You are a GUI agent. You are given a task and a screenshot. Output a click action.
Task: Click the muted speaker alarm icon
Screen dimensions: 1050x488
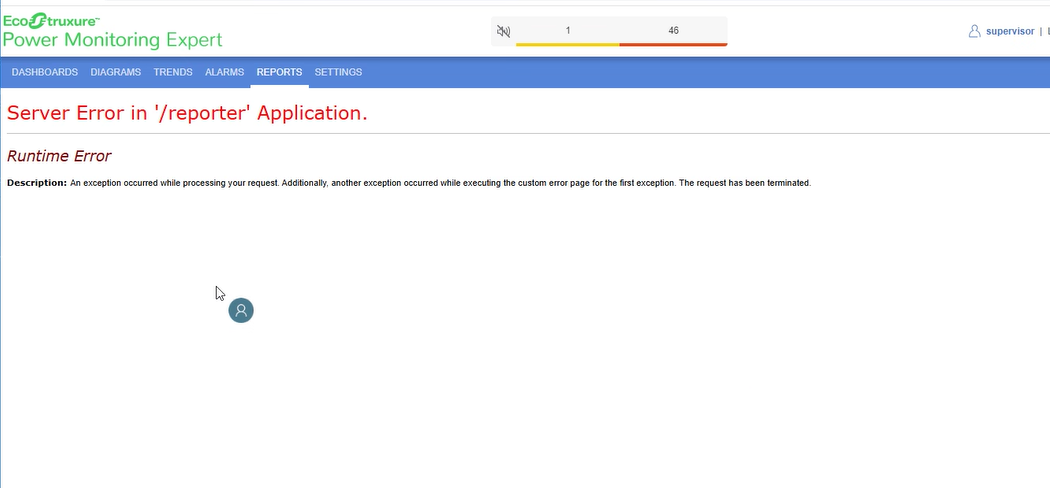pos(504,31)
